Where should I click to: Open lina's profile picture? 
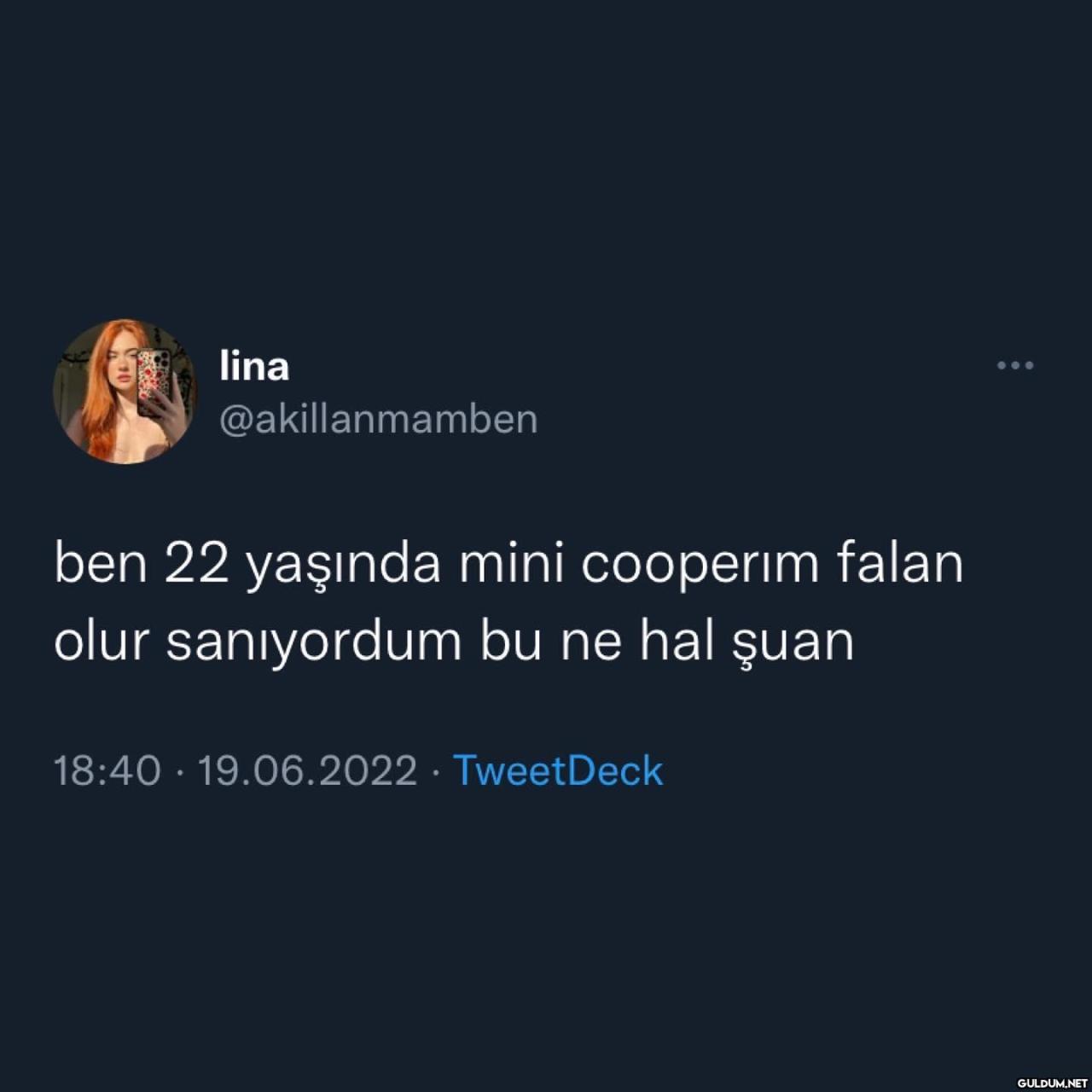coord(125,392)
